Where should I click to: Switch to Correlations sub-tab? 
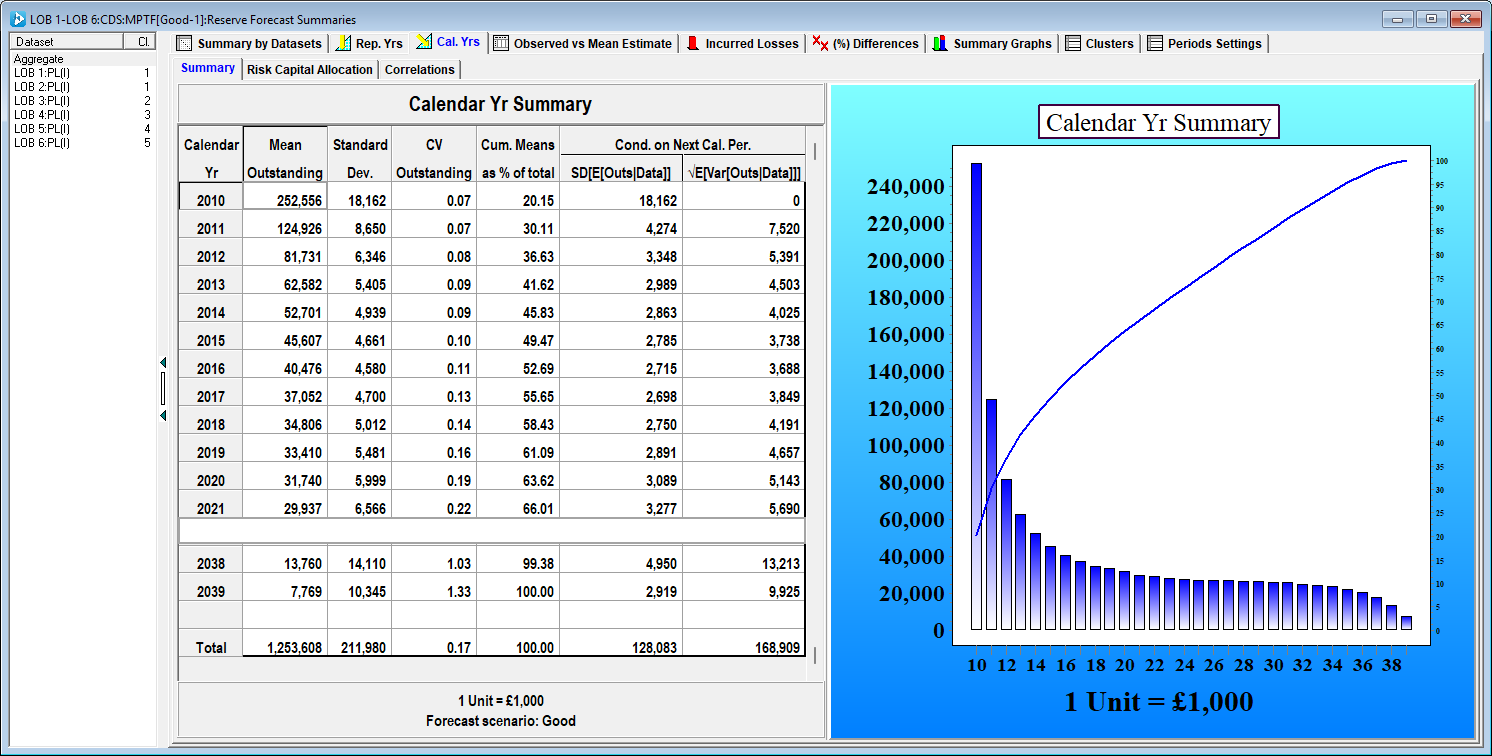419,69
